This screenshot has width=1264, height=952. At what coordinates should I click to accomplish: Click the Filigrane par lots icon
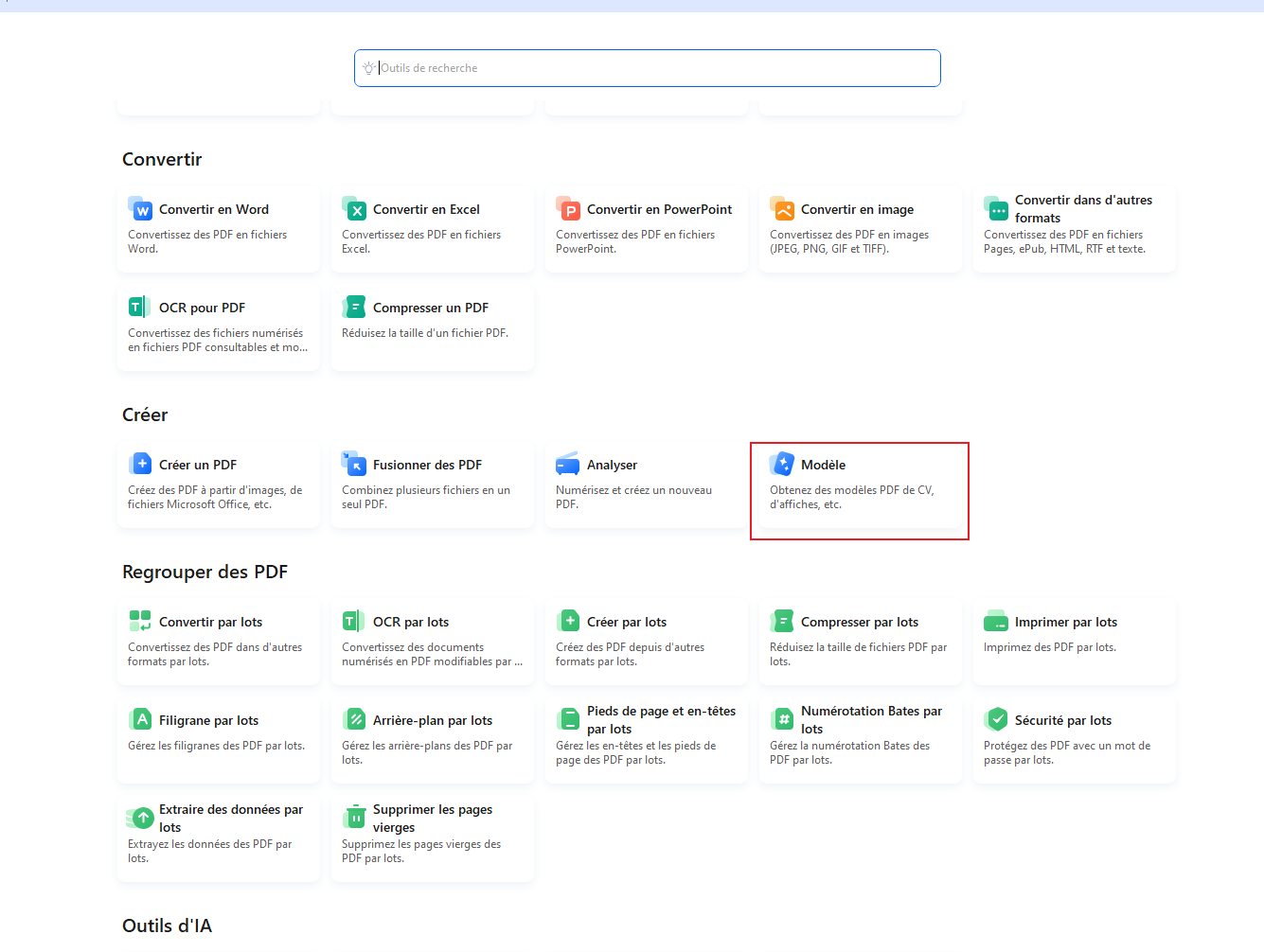pos(140,719)
